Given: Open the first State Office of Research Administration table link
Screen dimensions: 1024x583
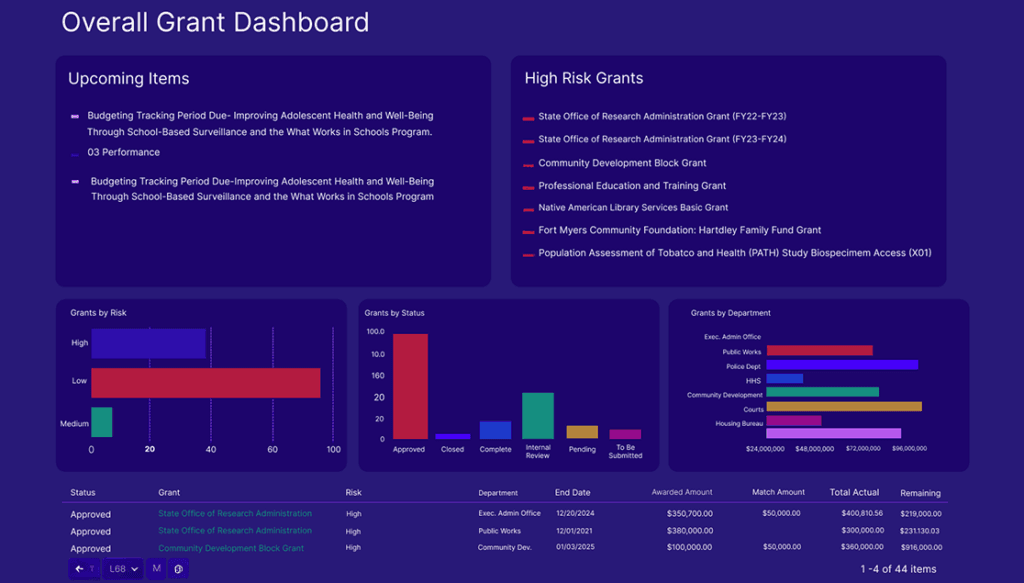Looking at the screenshot, I should 234,514.
